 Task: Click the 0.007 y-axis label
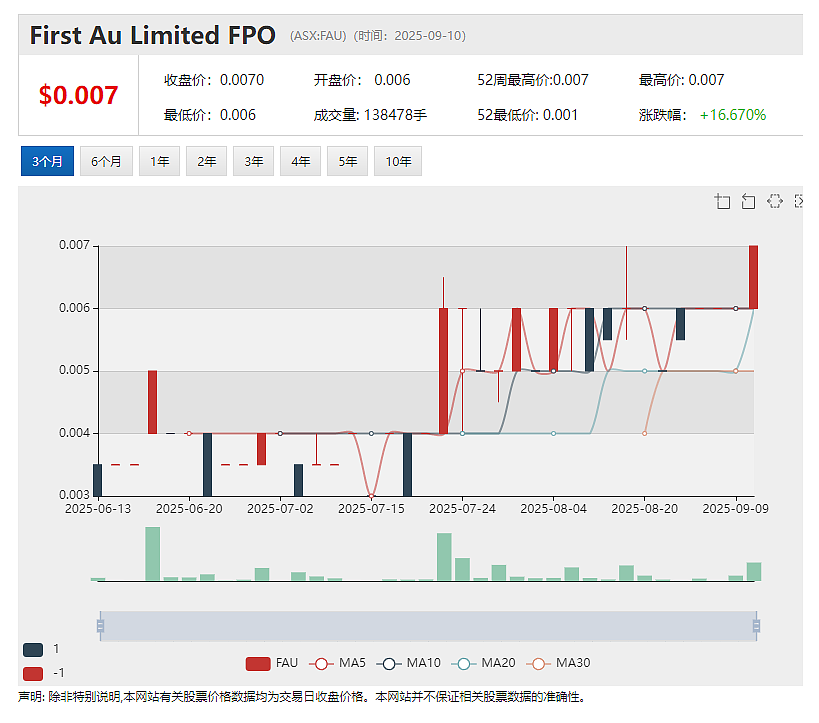coord(74,245)
